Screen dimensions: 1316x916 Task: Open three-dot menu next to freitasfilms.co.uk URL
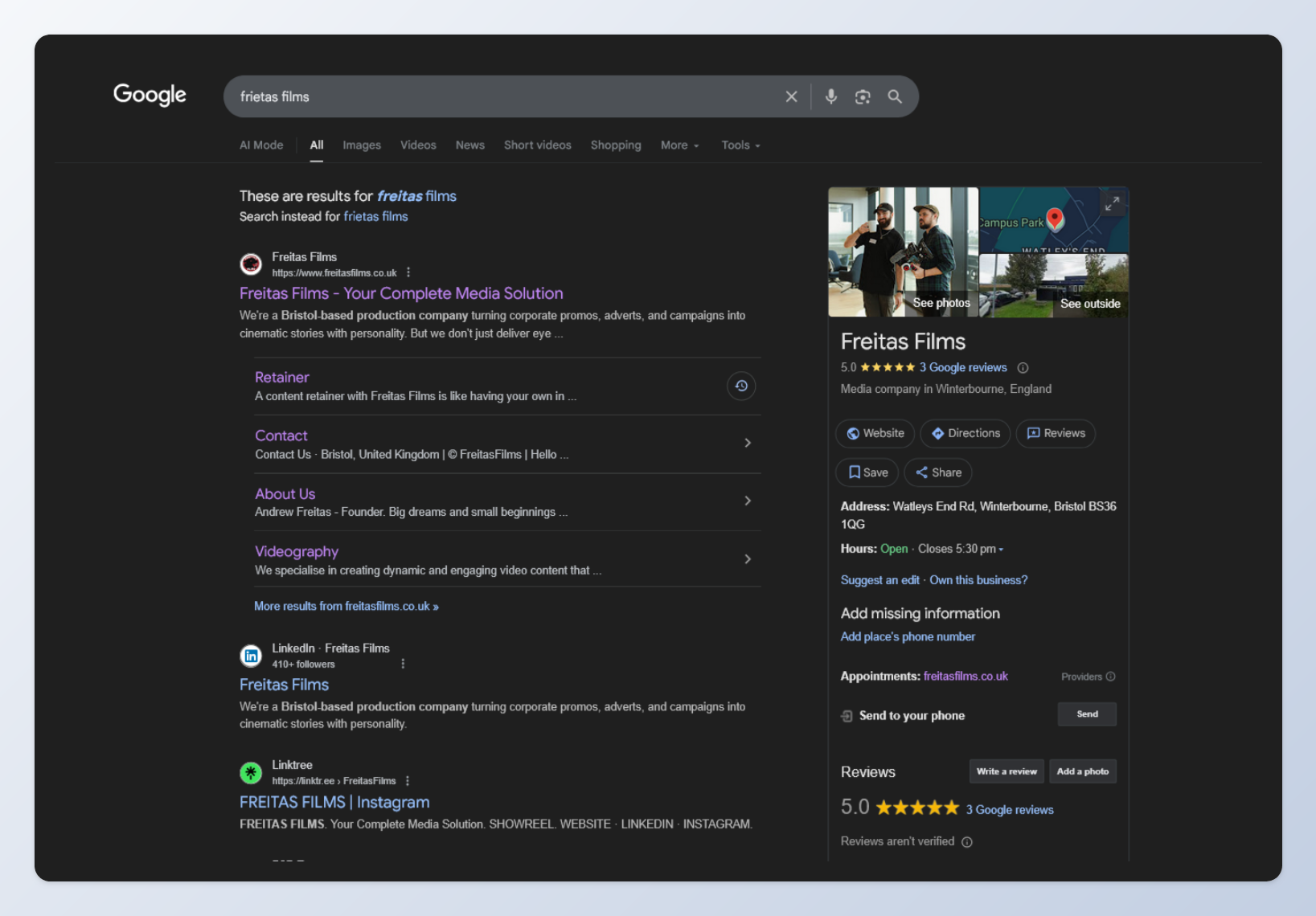(x=408, y=272)
